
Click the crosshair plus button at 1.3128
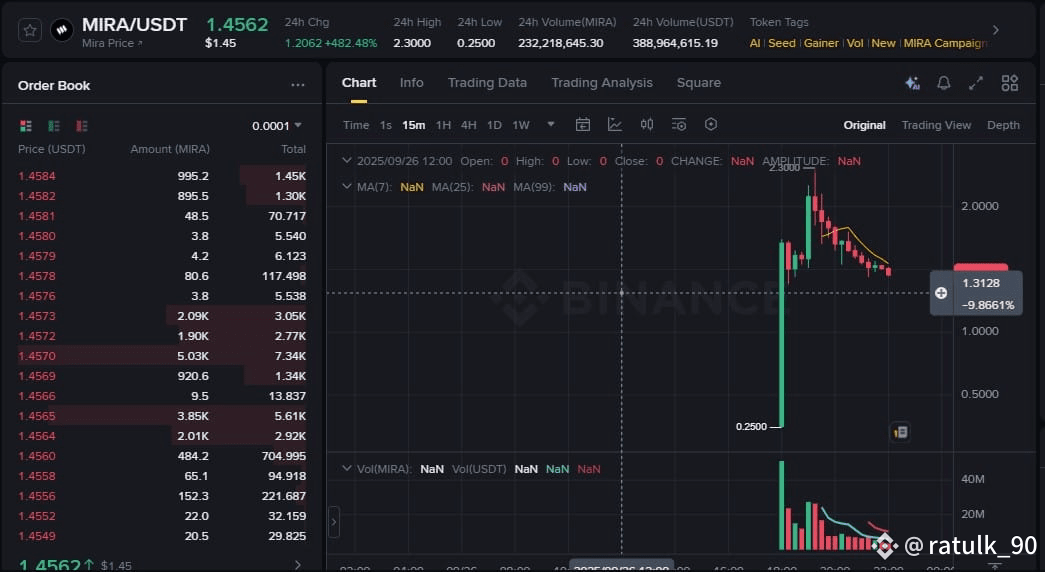pos(941,293)
